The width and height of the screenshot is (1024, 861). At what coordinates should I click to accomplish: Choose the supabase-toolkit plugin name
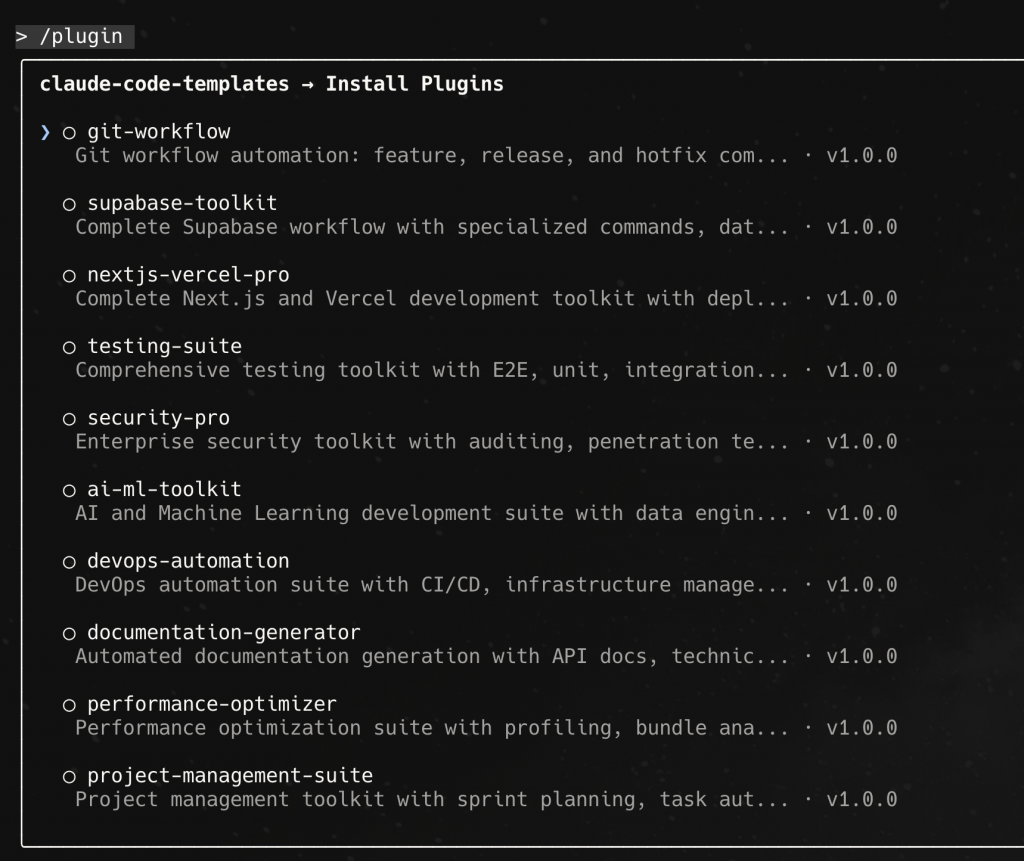[182, 203]
